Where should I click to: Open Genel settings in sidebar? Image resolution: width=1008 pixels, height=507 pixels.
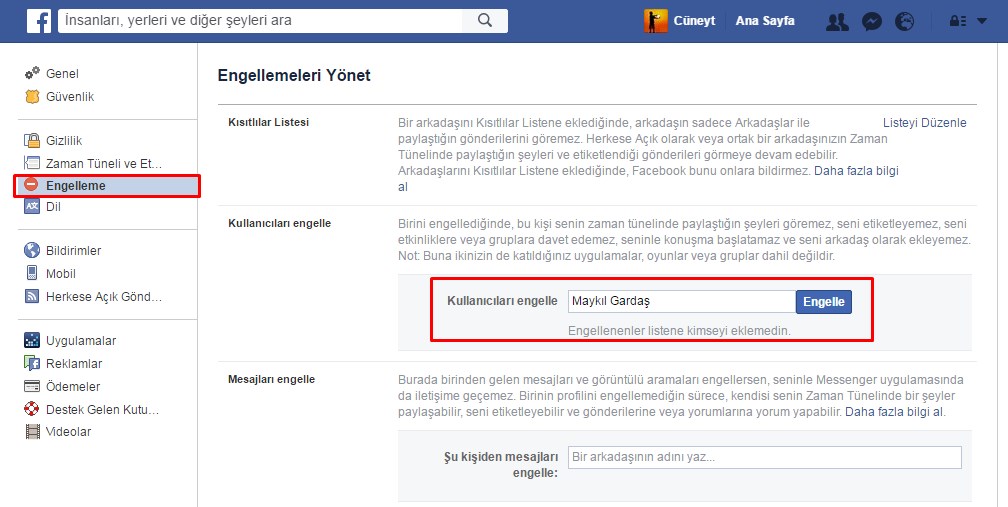point(61,74)
